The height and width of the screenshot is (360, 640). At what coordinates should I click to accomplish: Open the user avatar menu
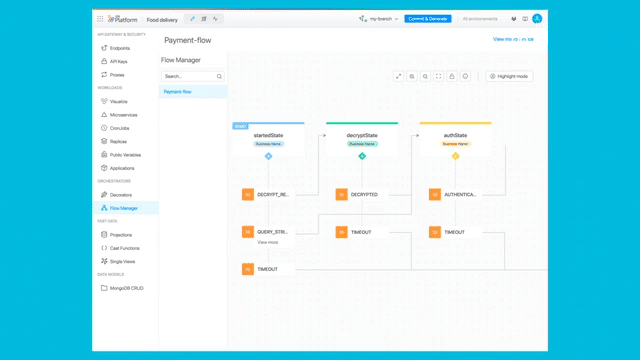pos(537,18)
